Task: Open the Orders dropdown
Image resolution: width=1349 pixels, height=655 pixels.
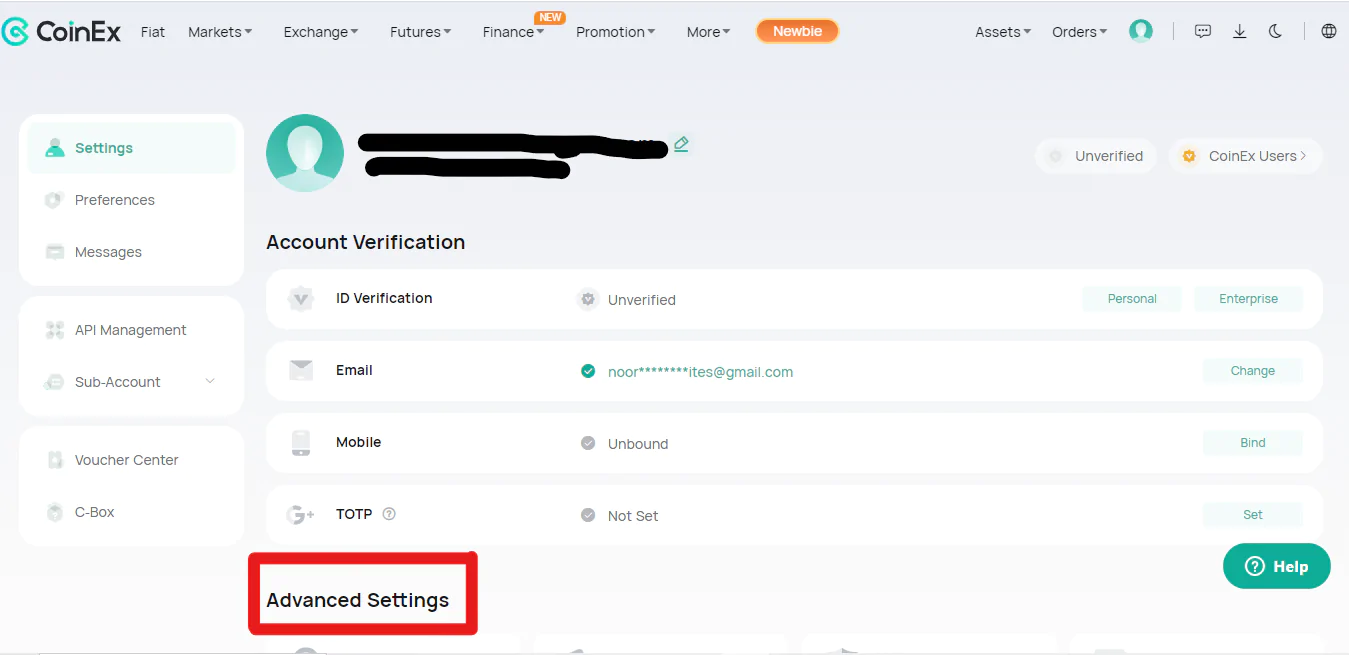Action: point(1080,32)
